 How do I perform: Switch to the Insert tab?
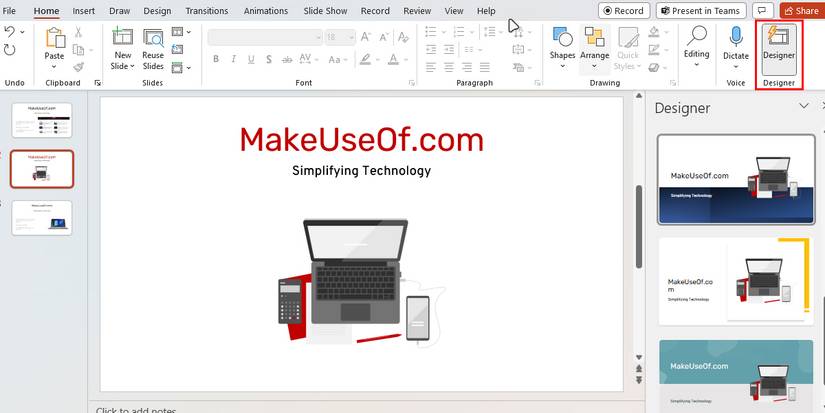[x=84, y=11]
